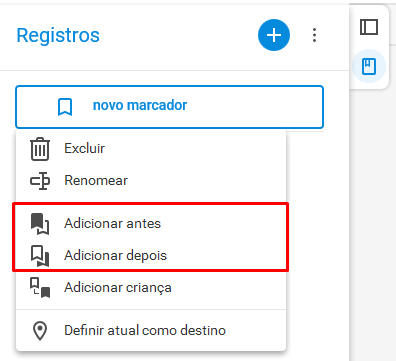396x361 pixels.
Task: Select the Adicionar antes menu entry
Action: coord(151,223)
